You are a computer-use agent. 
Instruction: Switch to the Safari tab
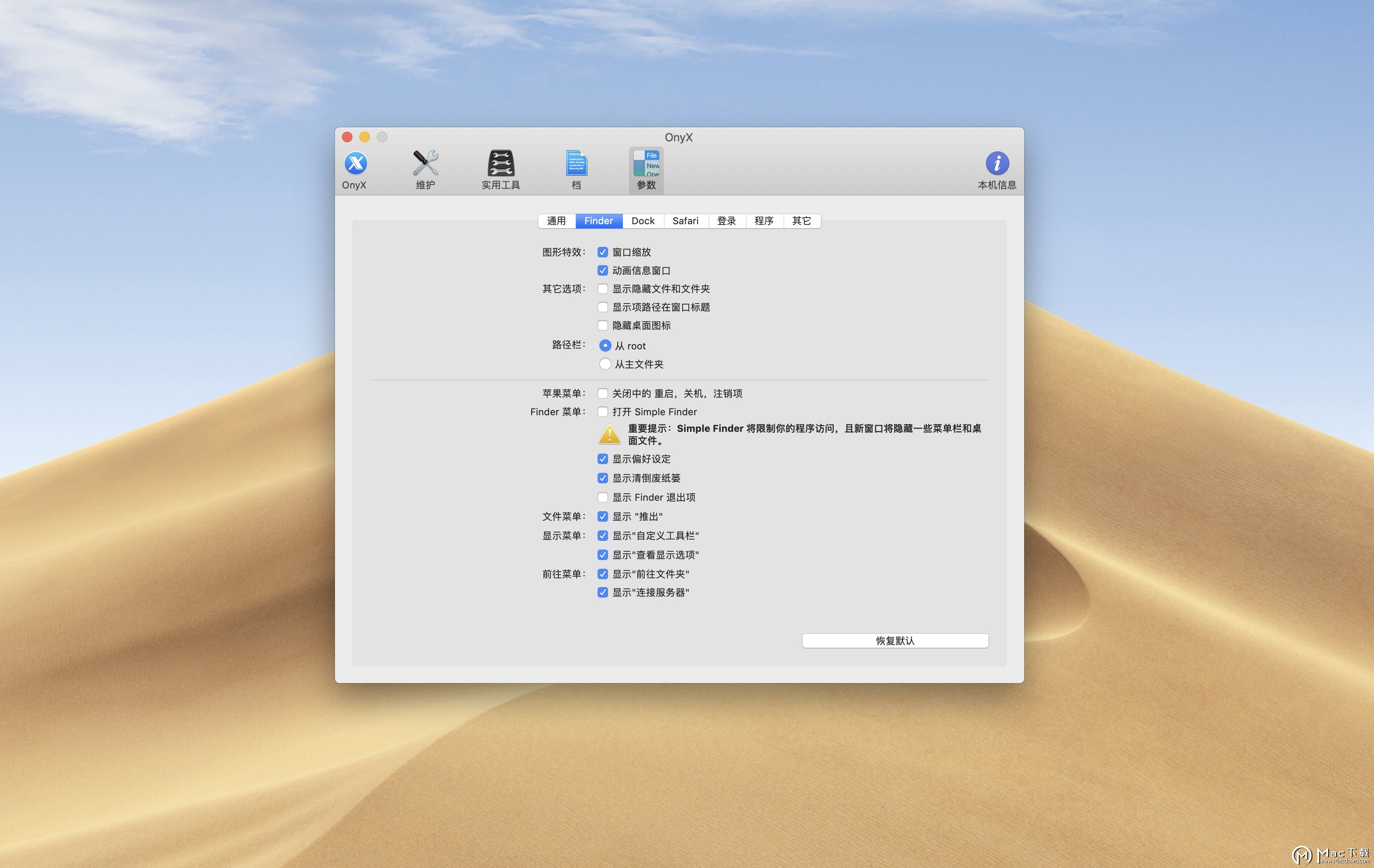[685, 221]
